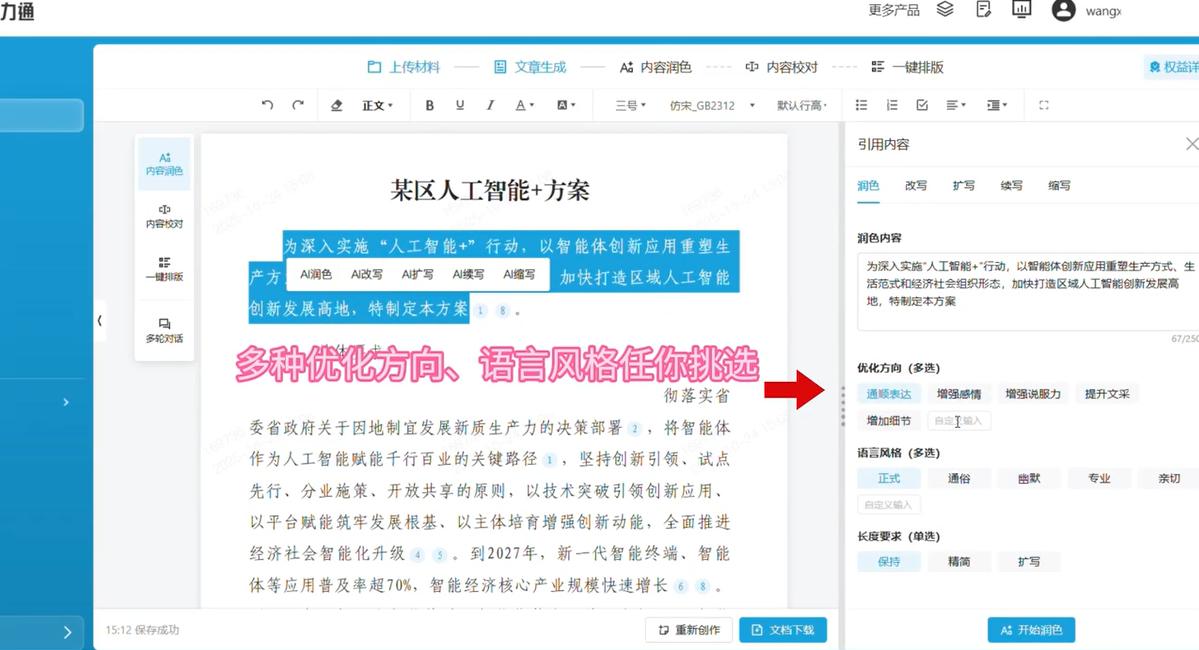
Task: Click the redo arrow in the toolbar
Action: [x=297, y=105]
